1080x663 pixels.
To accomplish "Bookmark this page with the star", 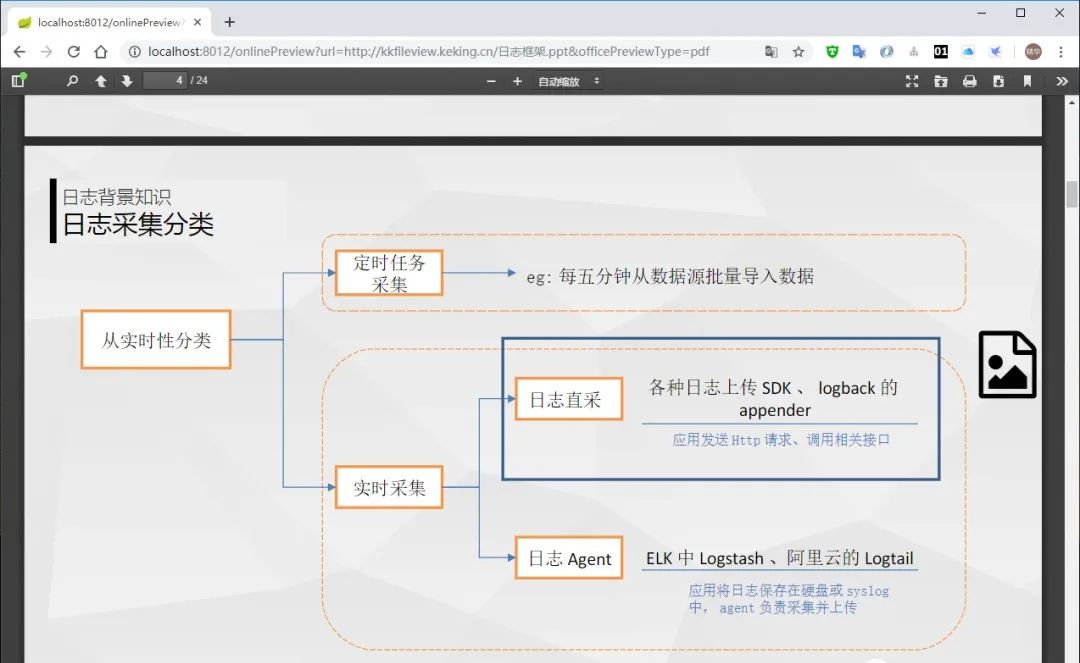I will 798,52.
